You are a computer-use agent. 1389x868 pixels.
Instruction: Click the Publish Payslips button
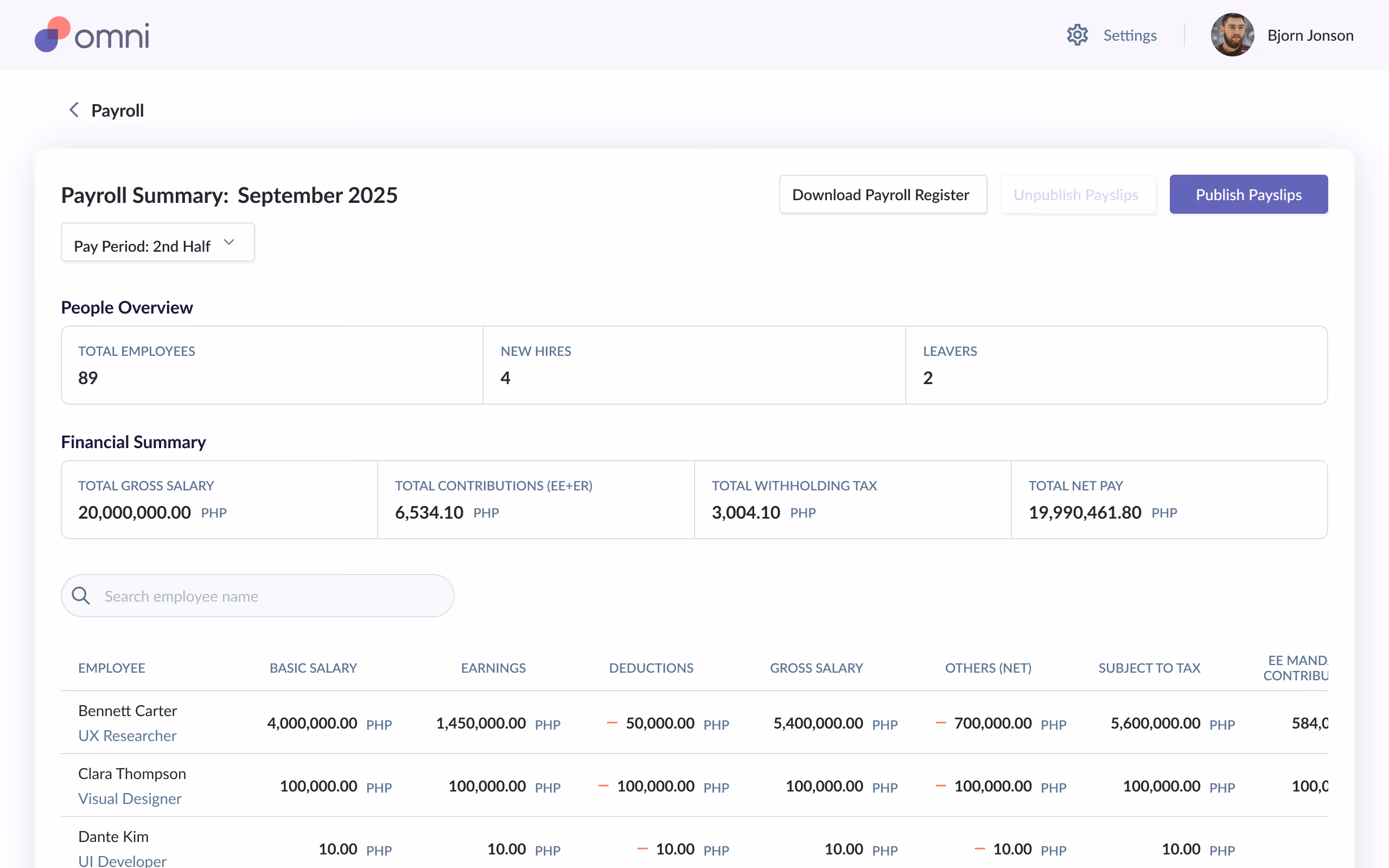click(1248, 195)
